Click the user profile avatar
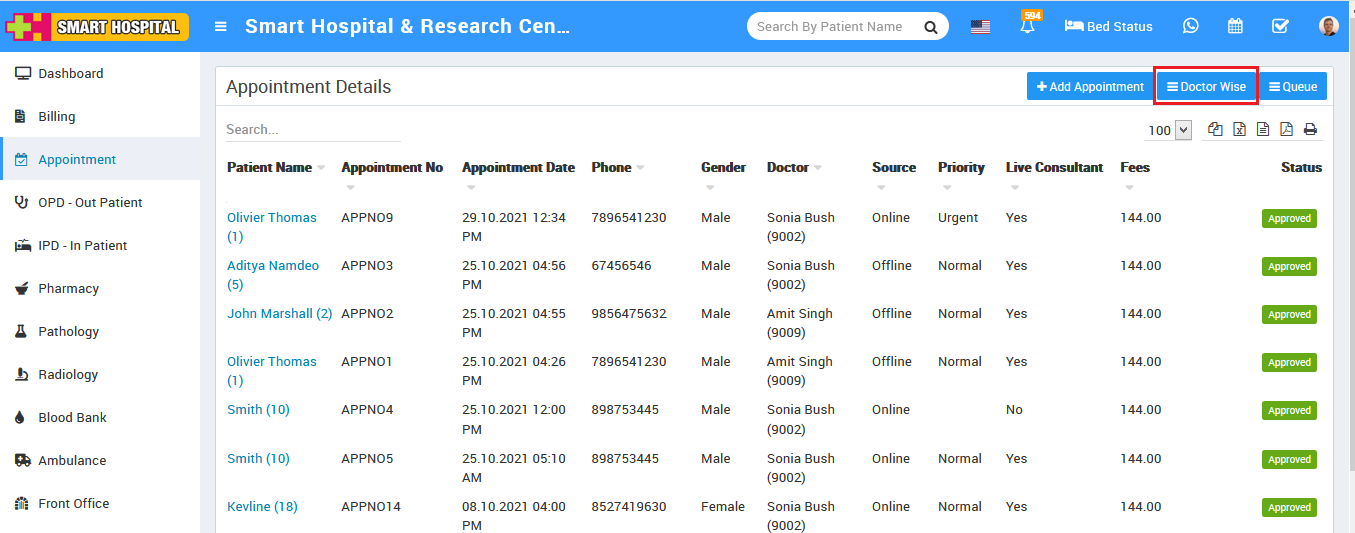 click(1328, 27)
